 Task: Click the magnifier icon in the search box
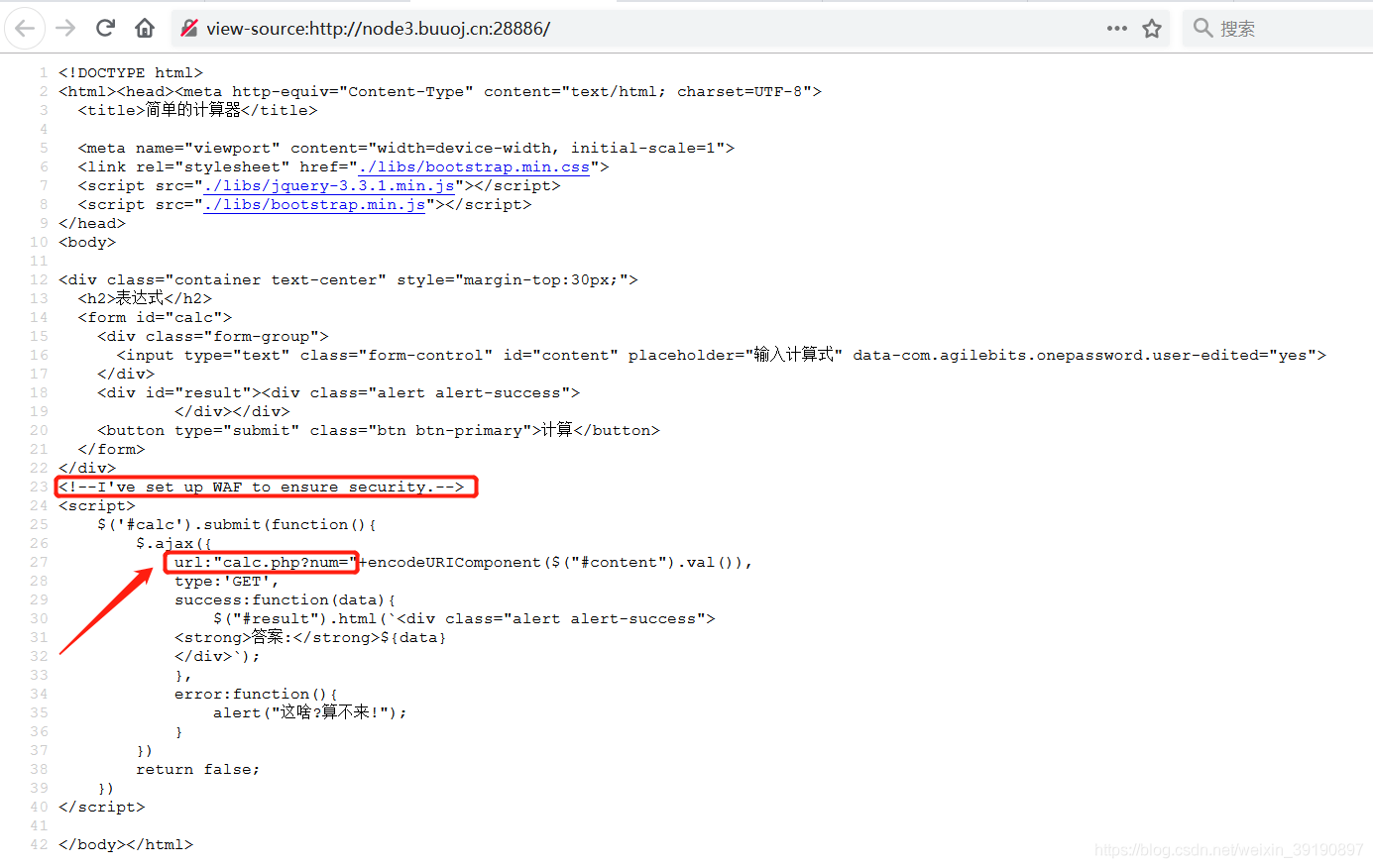click(1202, 28)
